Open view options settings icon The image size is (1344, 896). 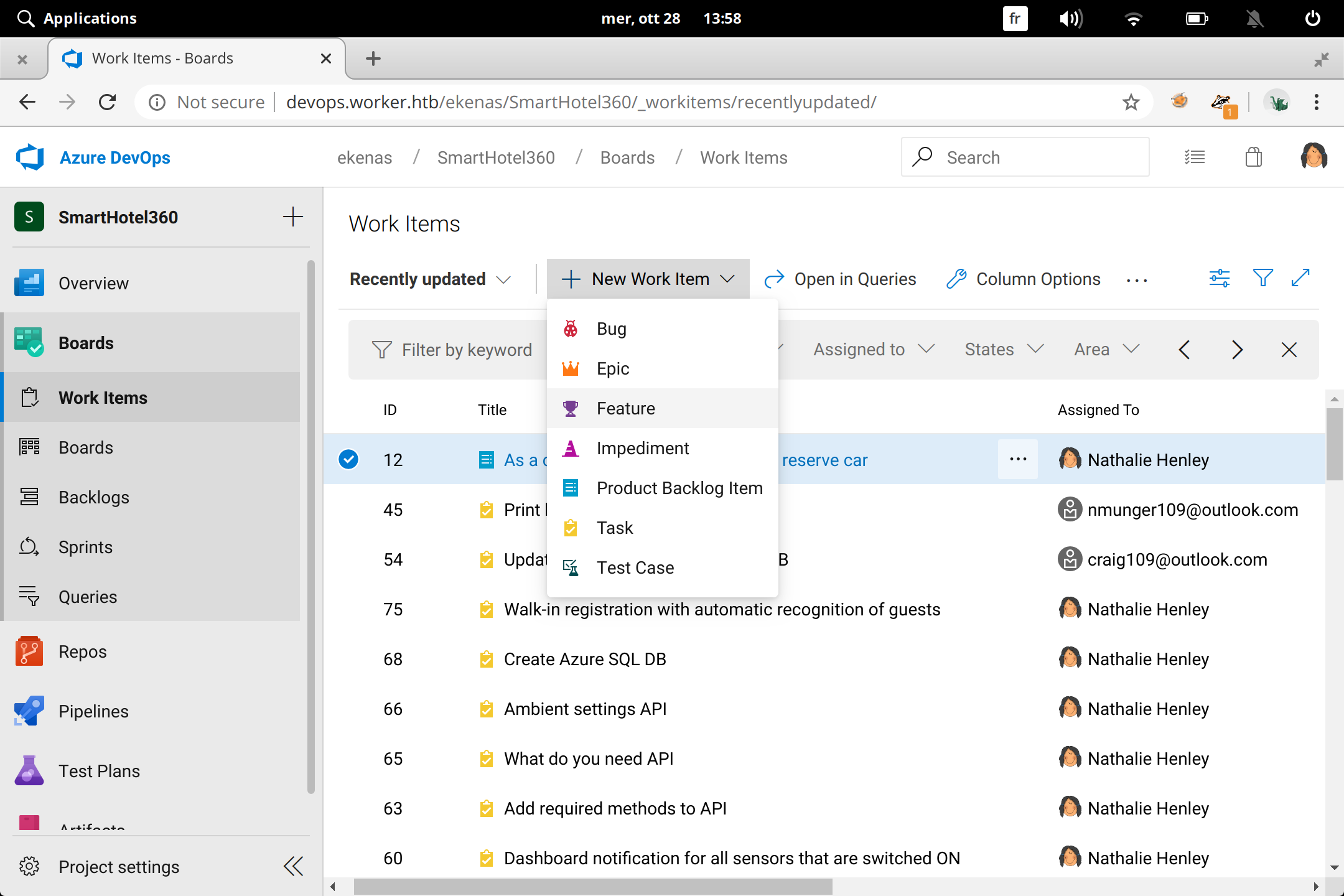pos(1219,278)
